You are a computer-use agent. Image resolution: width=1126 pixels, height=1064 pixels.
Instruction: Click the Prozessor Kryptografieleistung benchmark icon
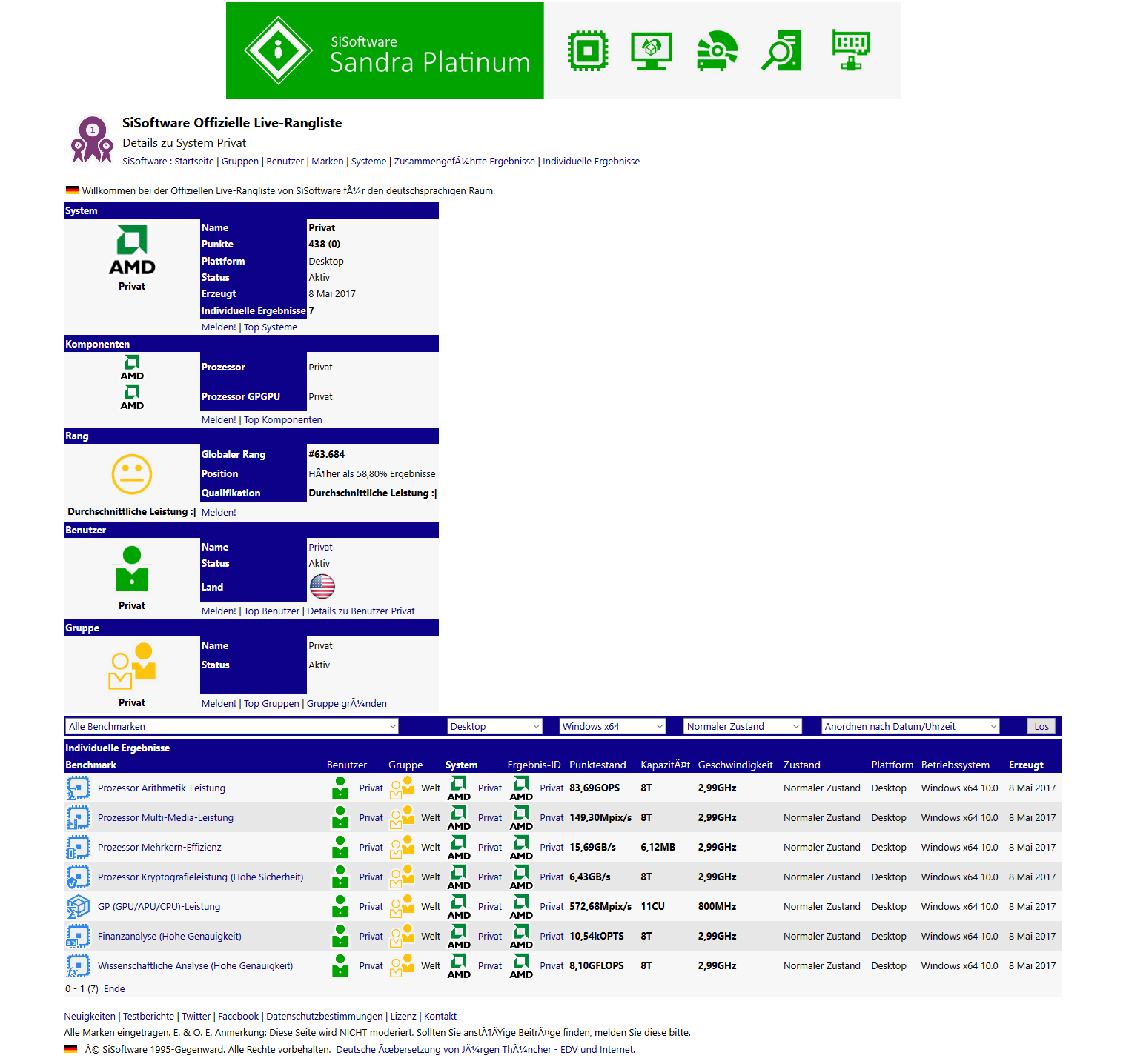click(x=78, y=877)
